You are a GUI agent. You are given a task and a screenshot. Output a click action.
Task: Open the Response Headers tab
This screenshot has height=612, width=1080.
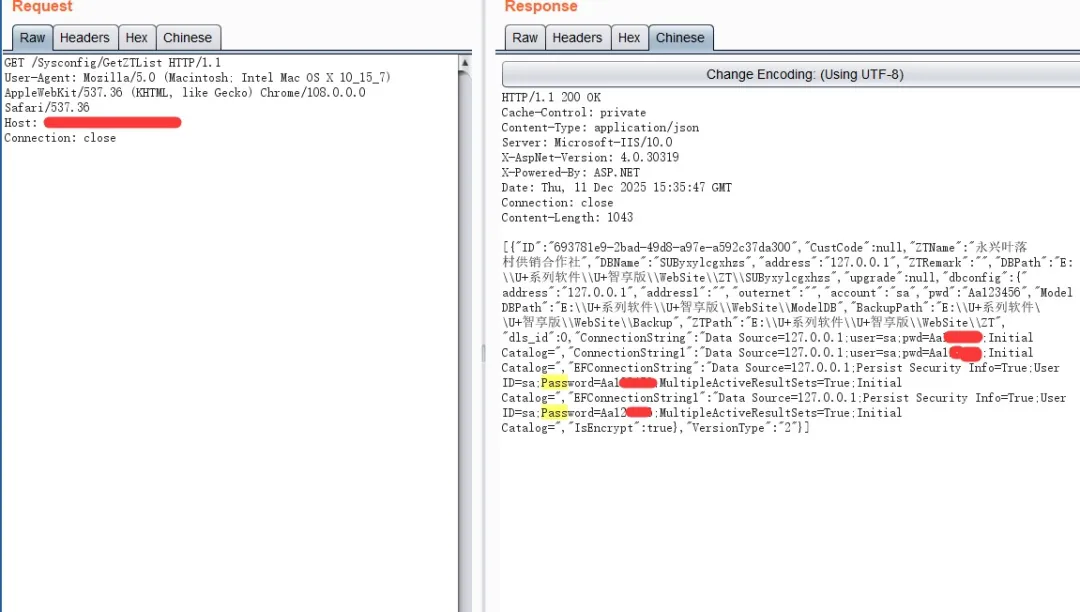click(577, 38)
